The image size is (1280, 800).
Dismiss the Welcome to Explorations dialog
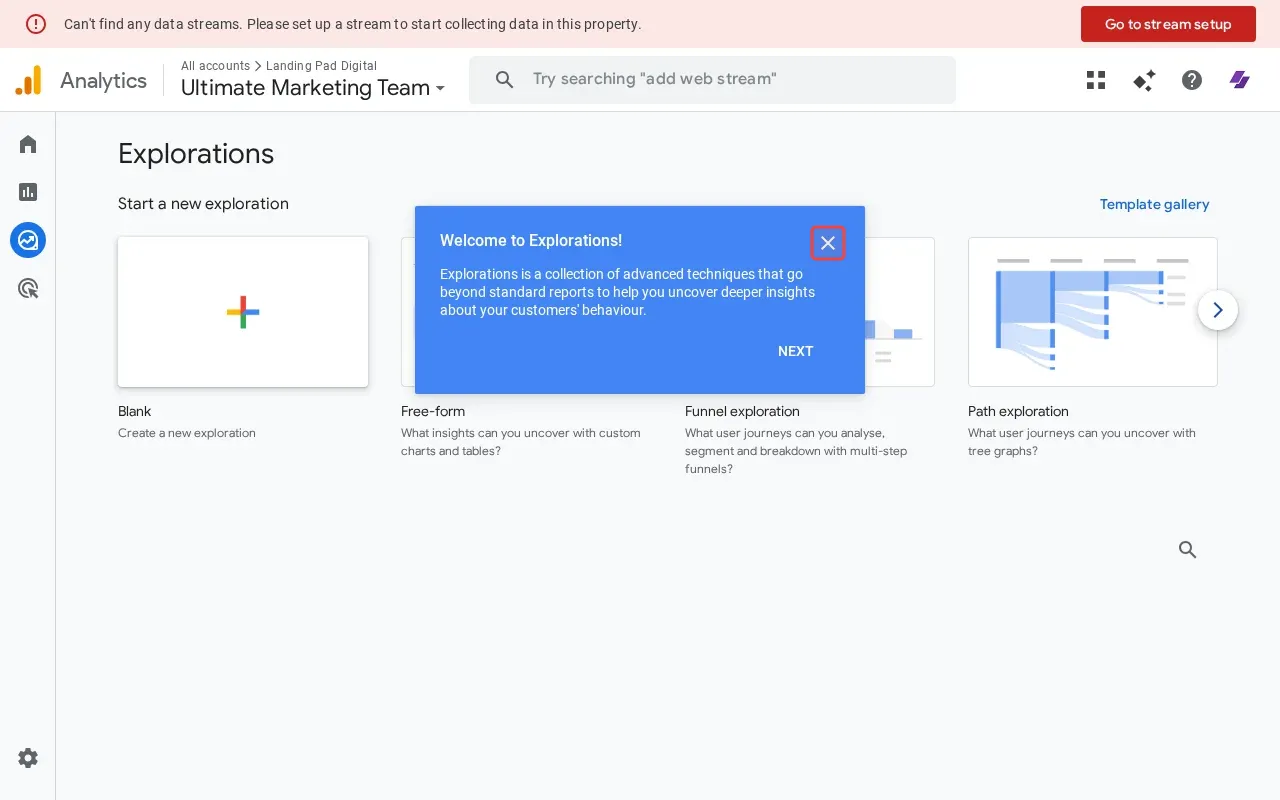(x=828, y=243)
